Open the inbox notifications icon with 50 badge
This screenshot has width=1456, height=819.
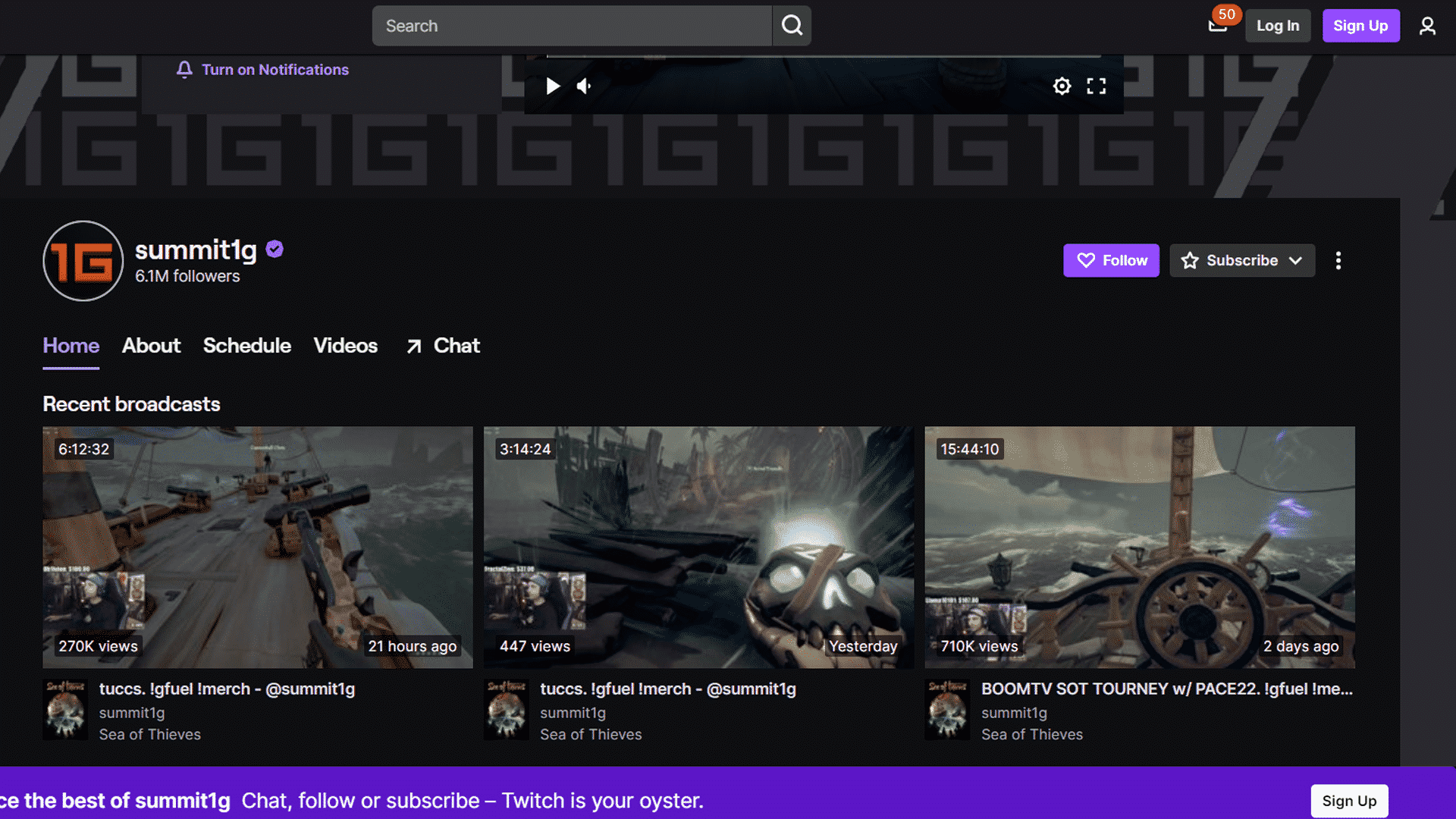point(1218,26)
